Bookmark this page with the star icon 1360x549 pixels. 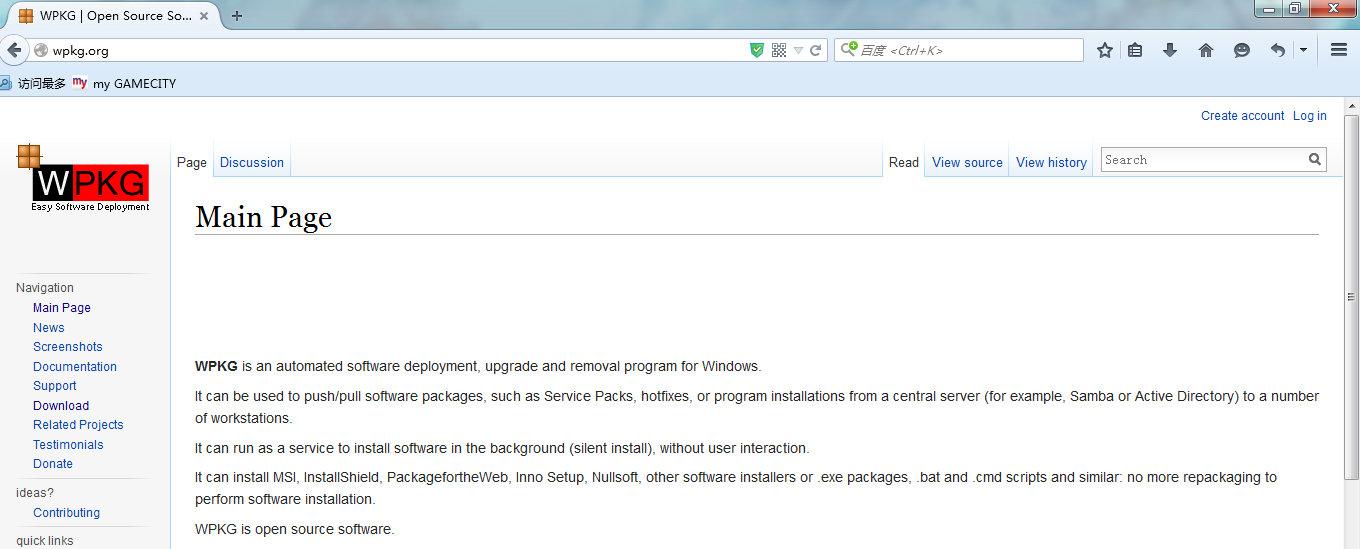[1105, 50]
